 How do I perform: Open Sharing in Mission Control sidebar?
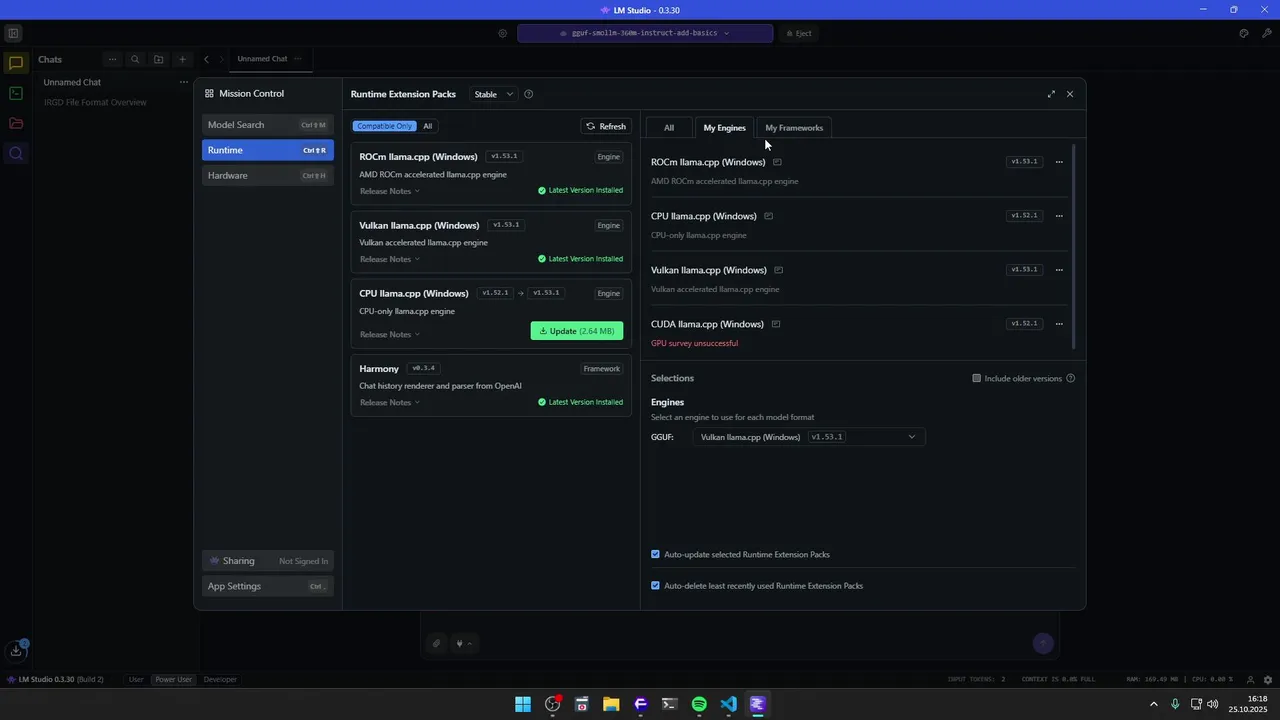[x=267, y=561]
